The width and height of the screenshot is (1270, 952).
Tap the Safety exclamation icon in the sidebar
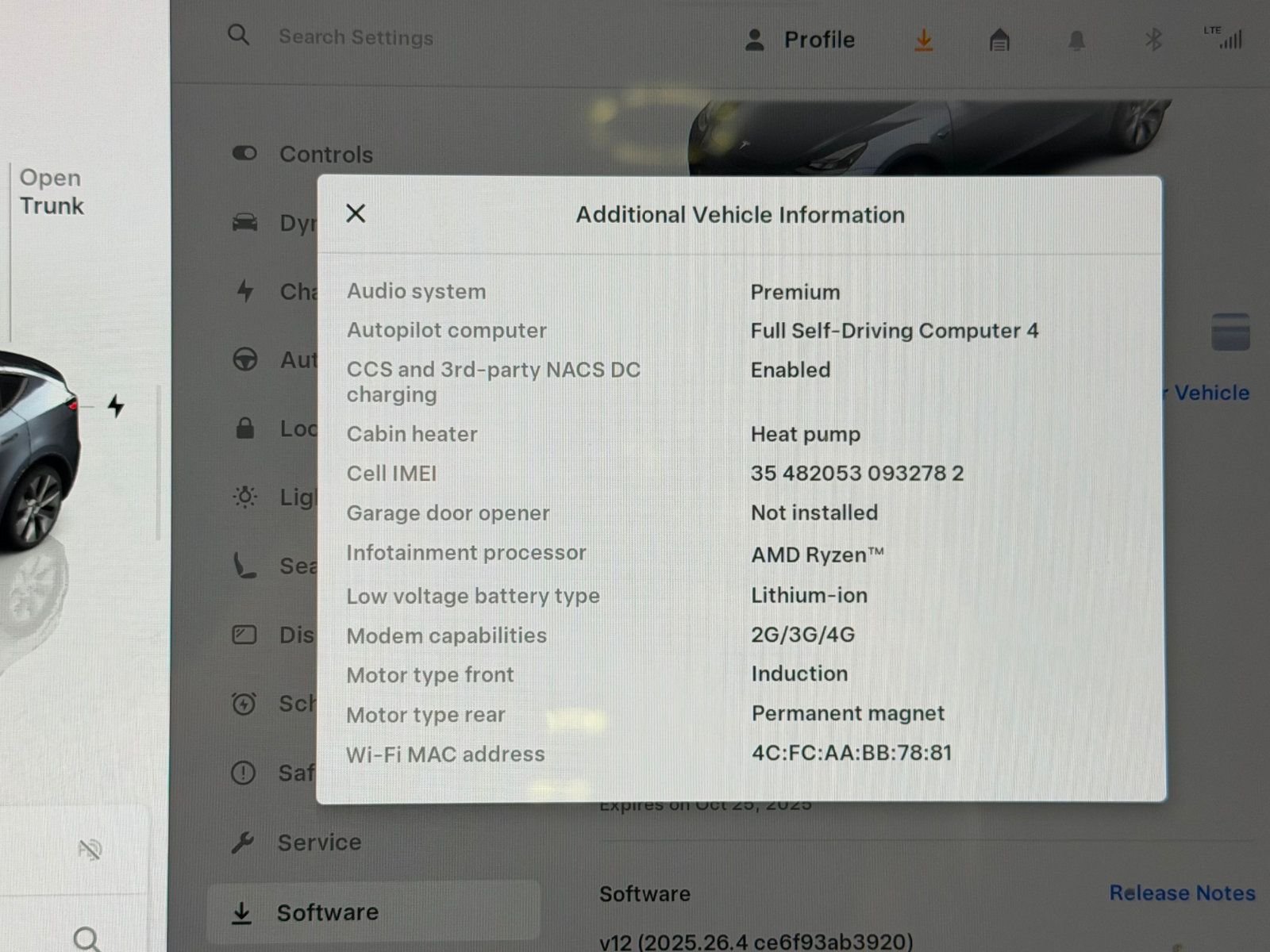tap(243, 772)
